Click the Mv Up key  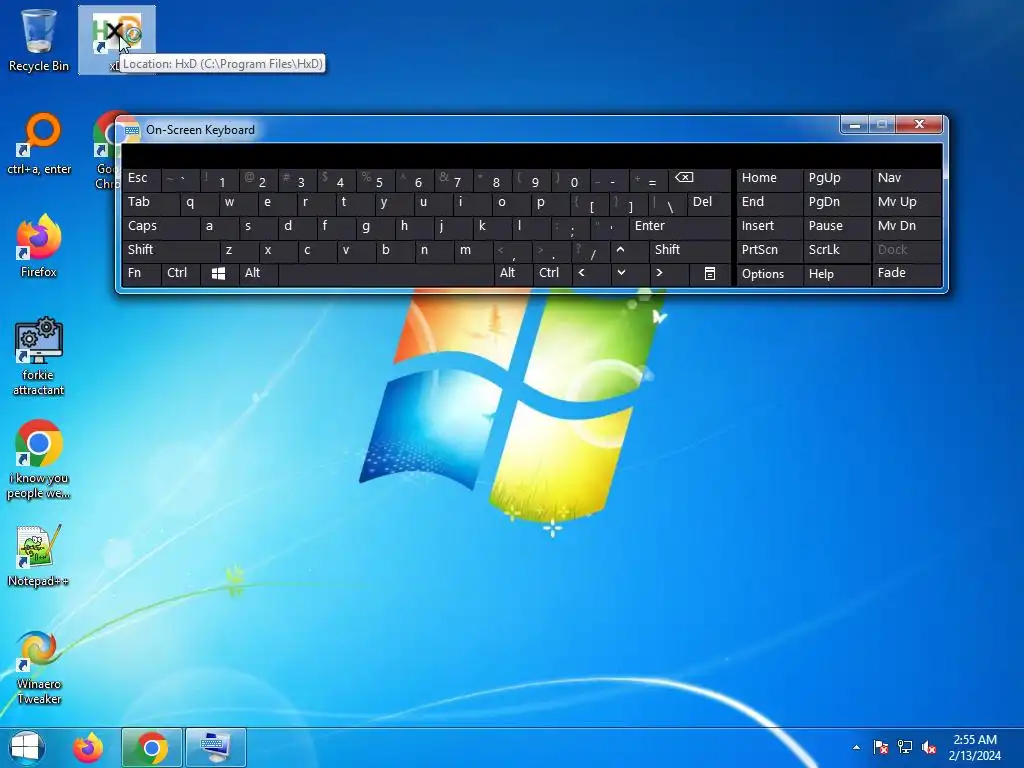coord(906,202)
